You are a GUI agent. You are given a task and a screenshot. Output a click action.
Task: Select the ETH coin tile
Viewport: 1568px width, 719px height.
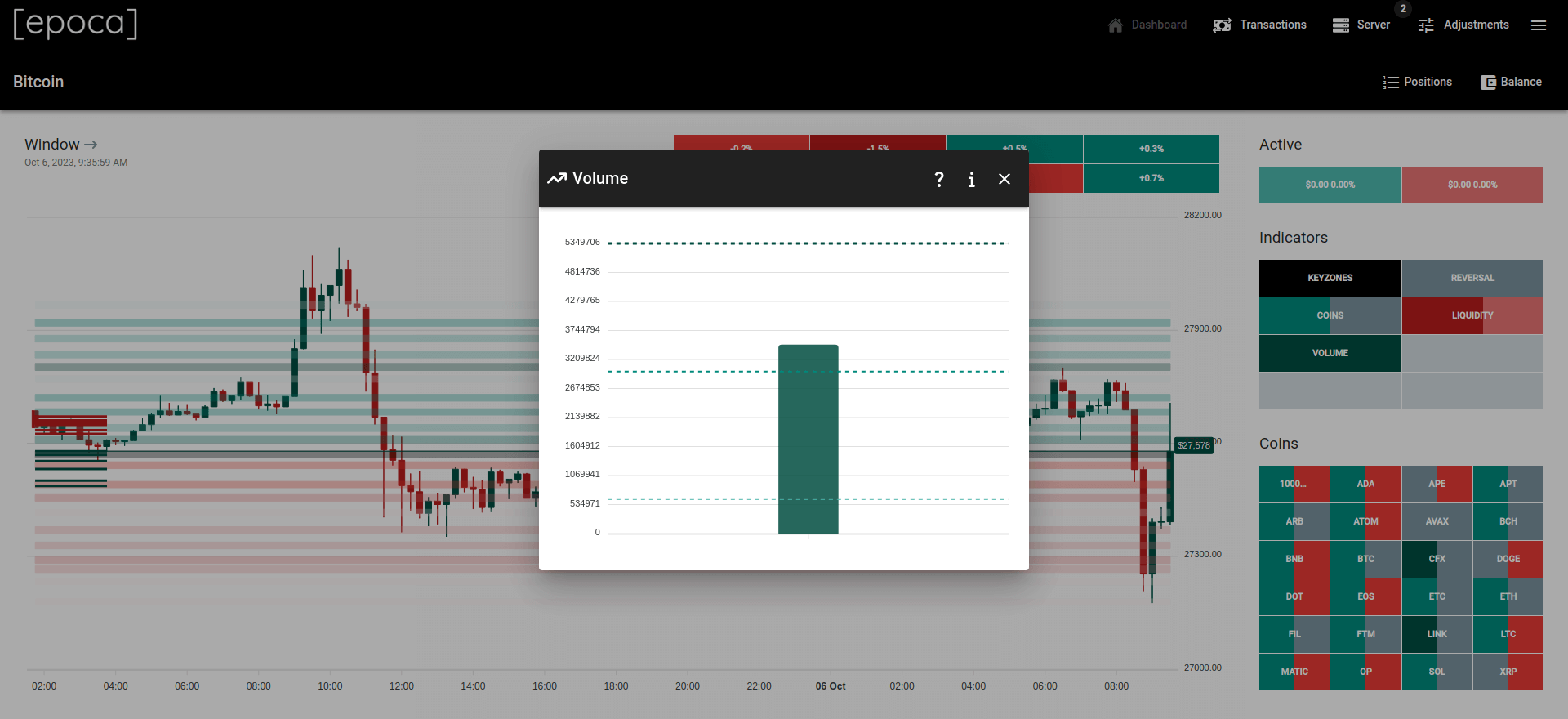pos(1508,597)
